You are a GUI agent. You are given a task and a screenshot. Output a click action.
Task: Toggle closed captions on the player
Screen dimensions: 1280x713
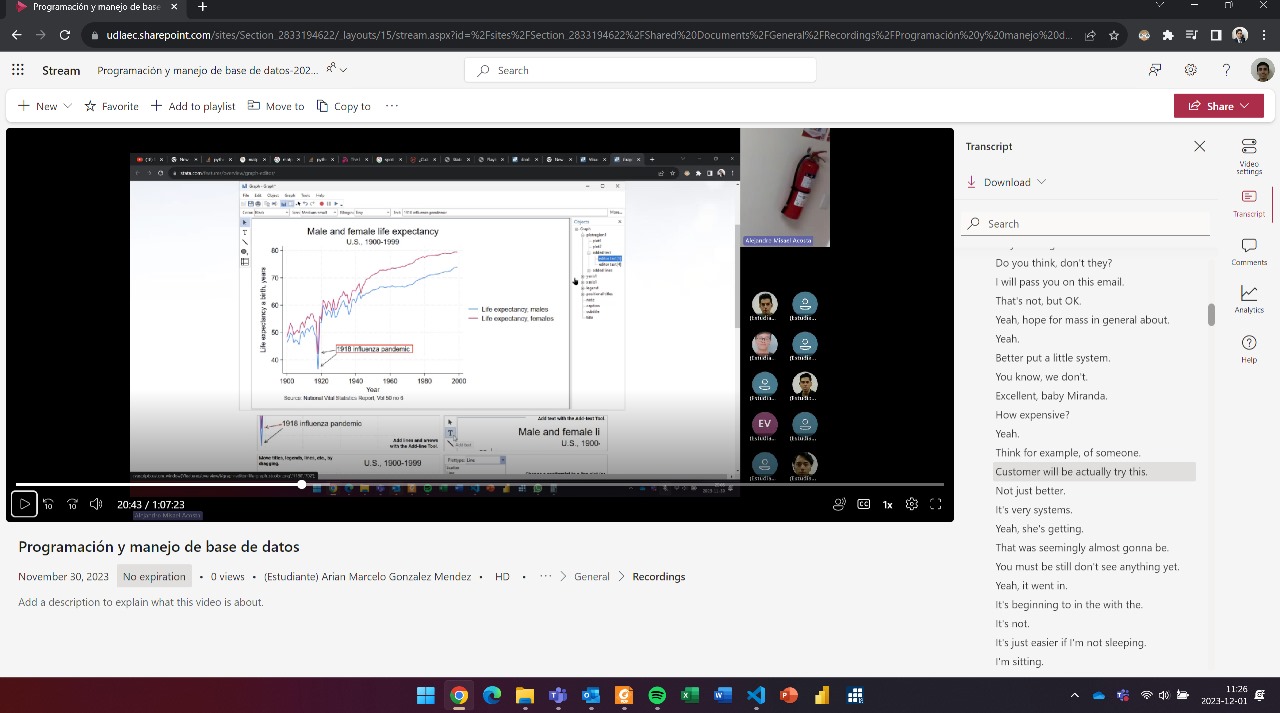coord(863,505)
